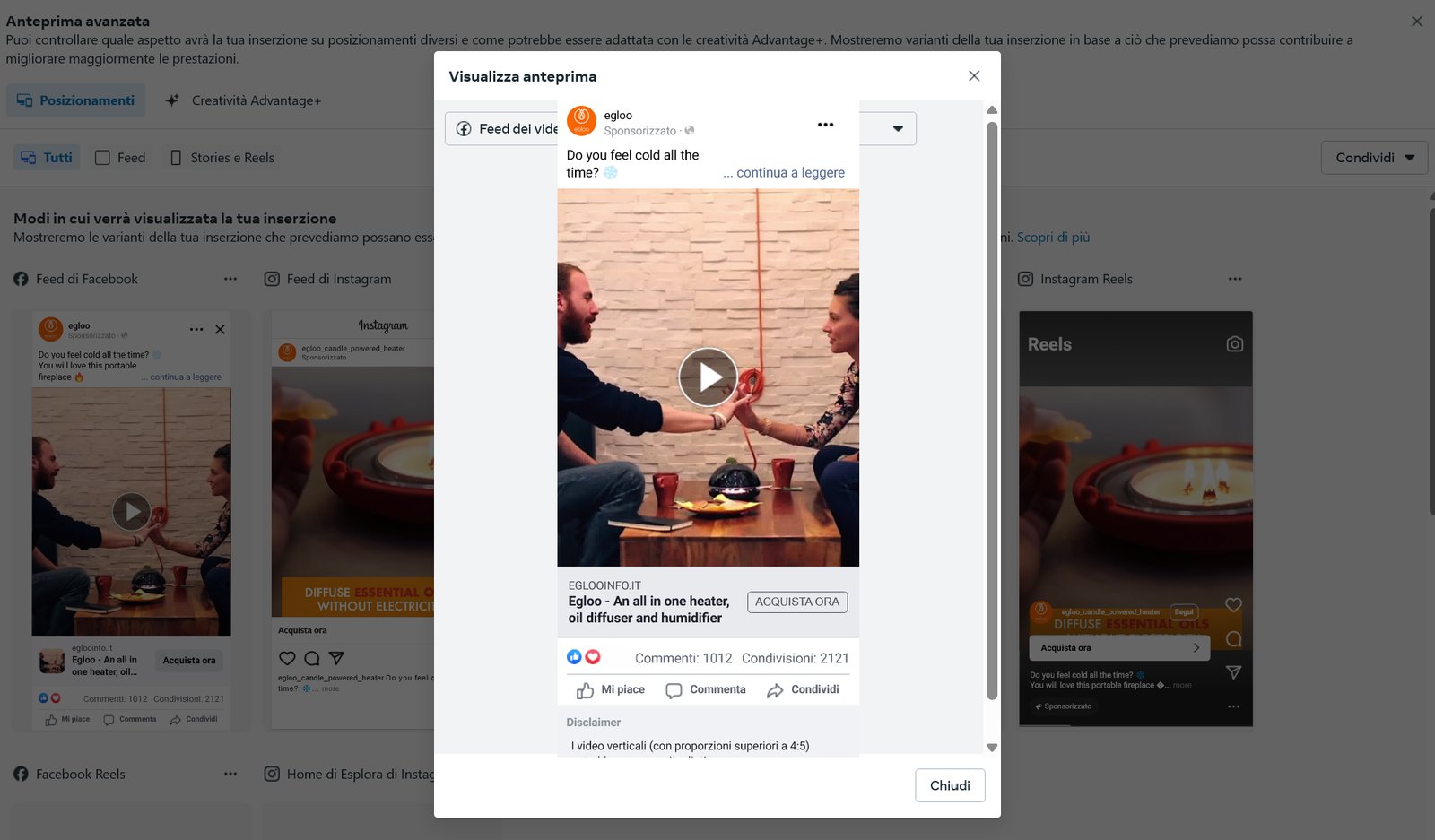Close the Anteprima avanzata panel
The width and height of the screenshot is (1435, 840).
pyautogui.click(x=1417, y=22)
